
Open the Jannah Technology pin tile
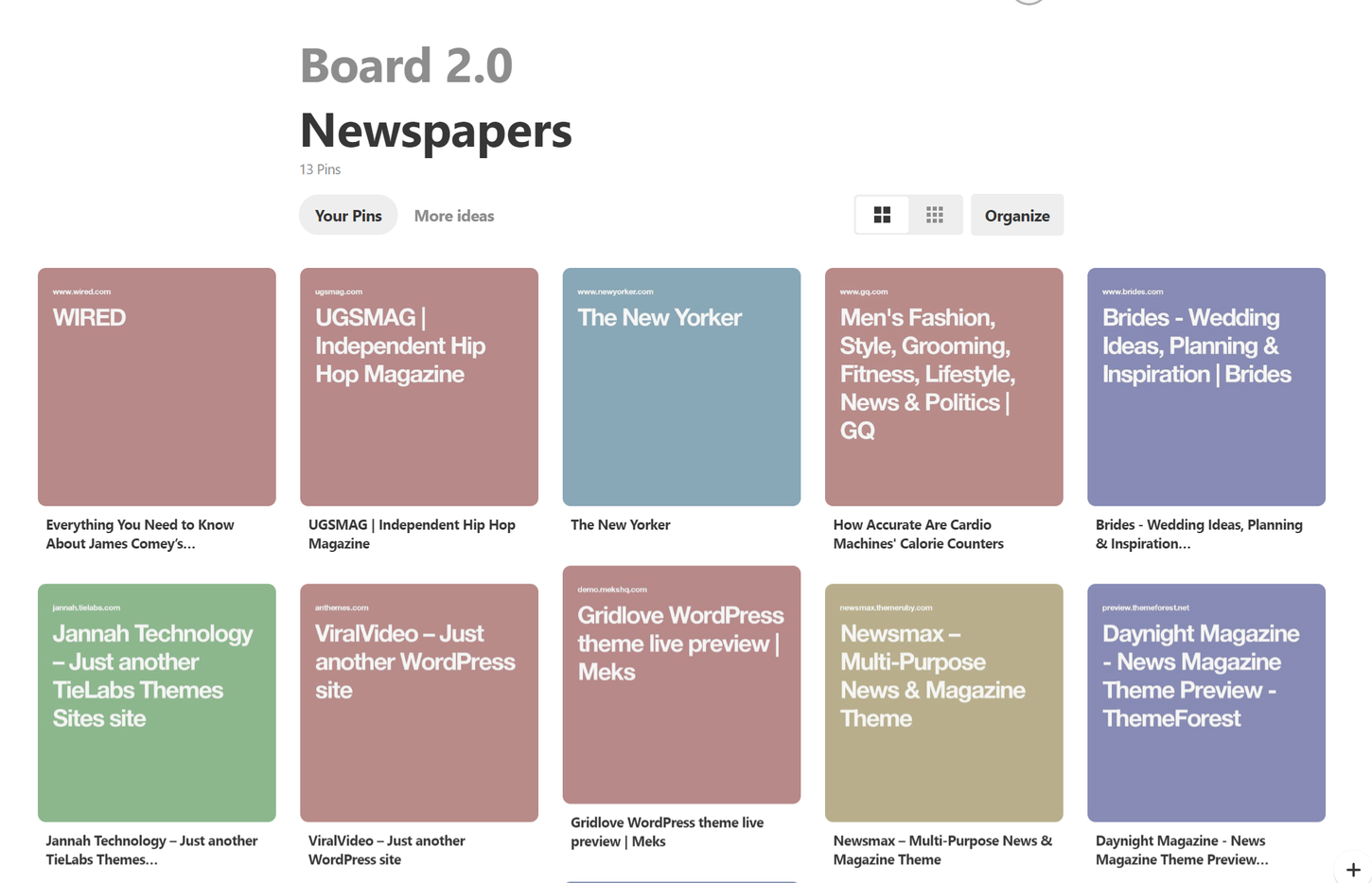157,703
